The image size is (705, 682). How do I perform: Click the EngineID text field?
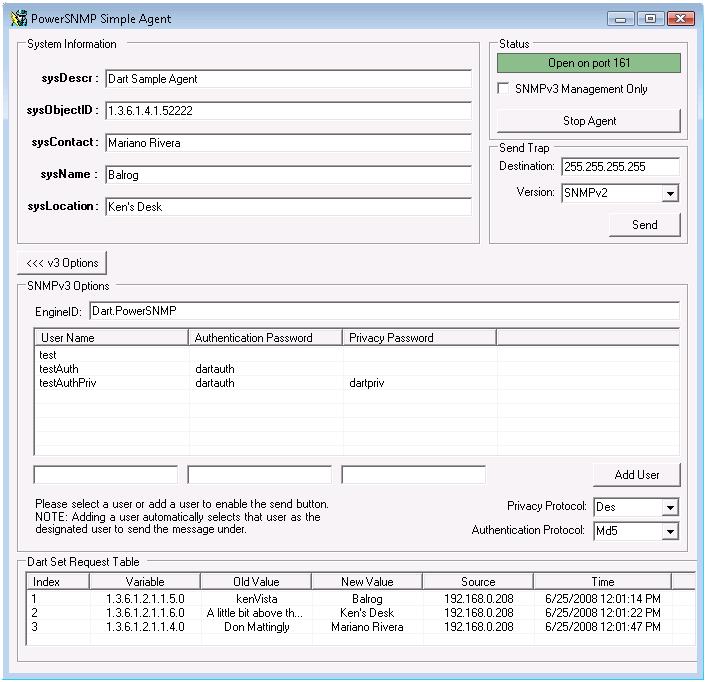click(383, 311)
